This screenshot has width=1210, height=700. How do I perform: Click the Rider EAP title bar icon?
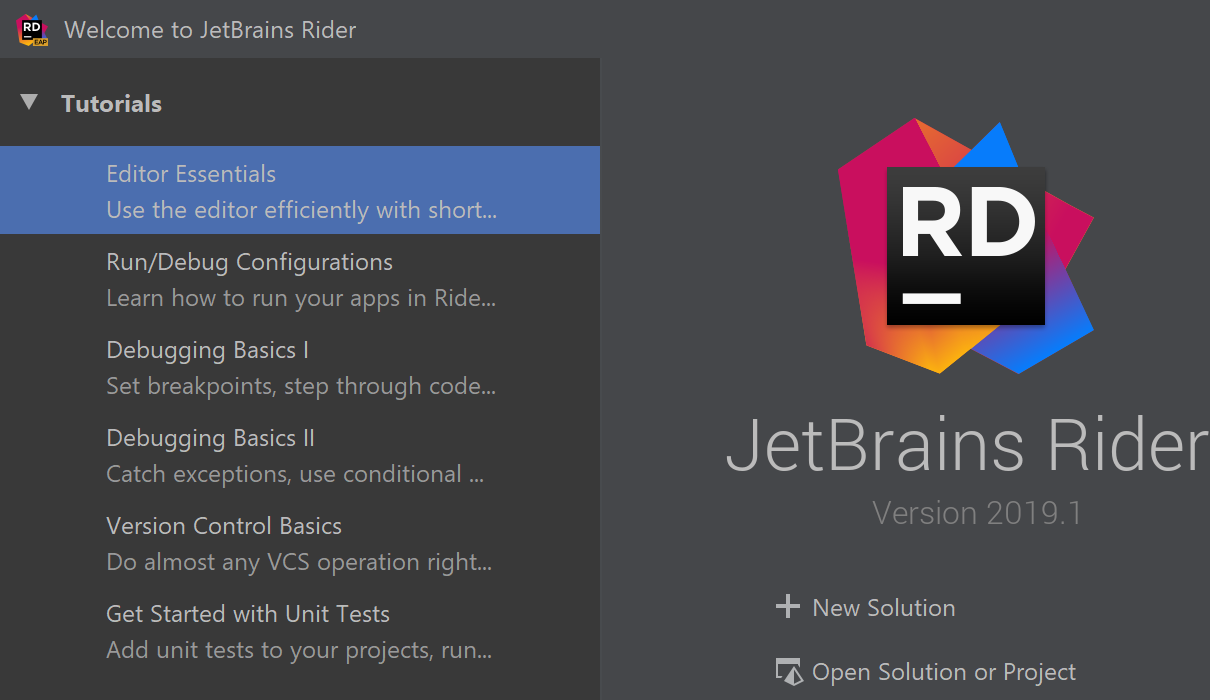pos(32,30)
